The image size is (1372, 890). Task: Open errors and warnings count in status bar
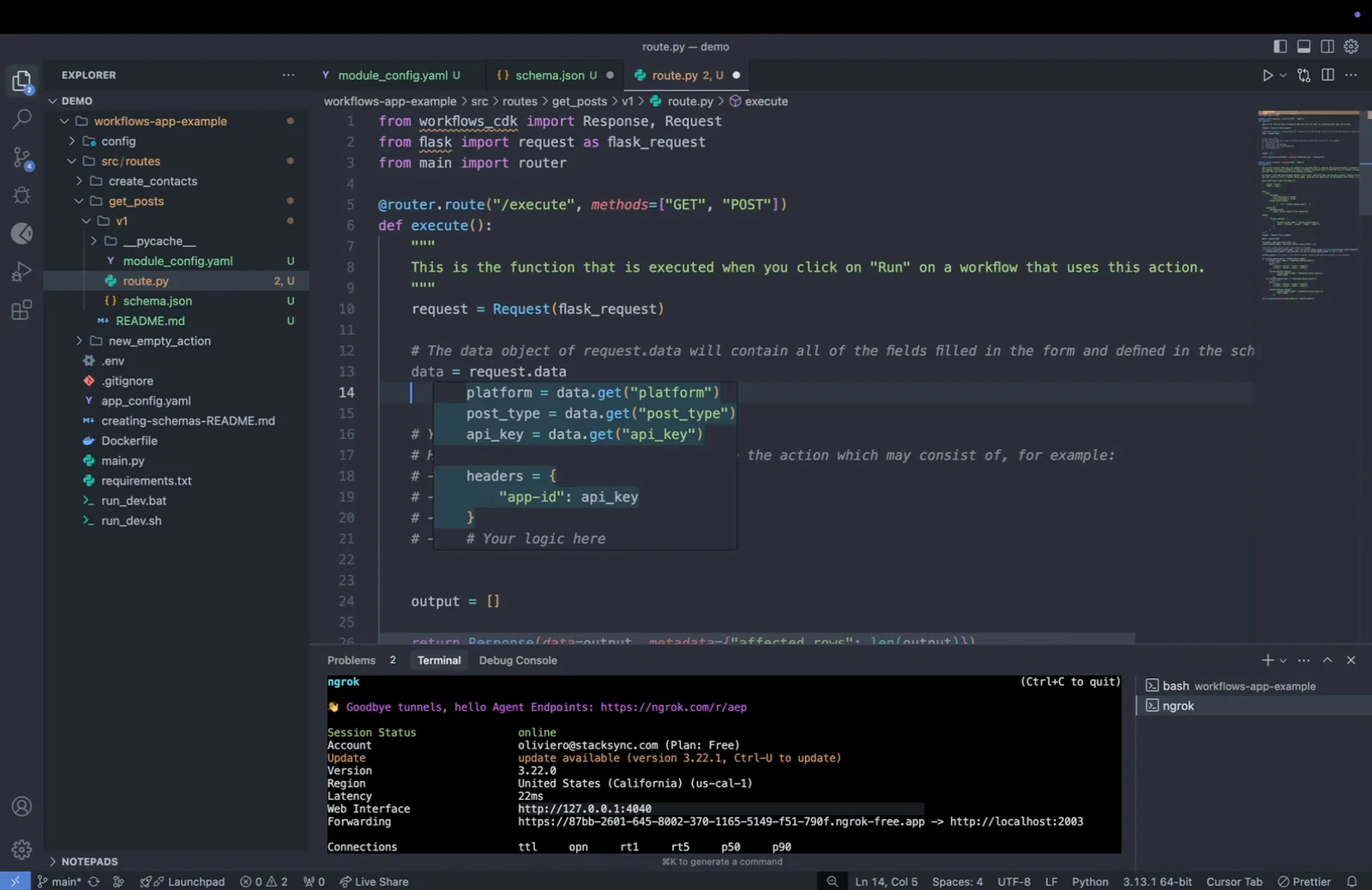point(264,881)
